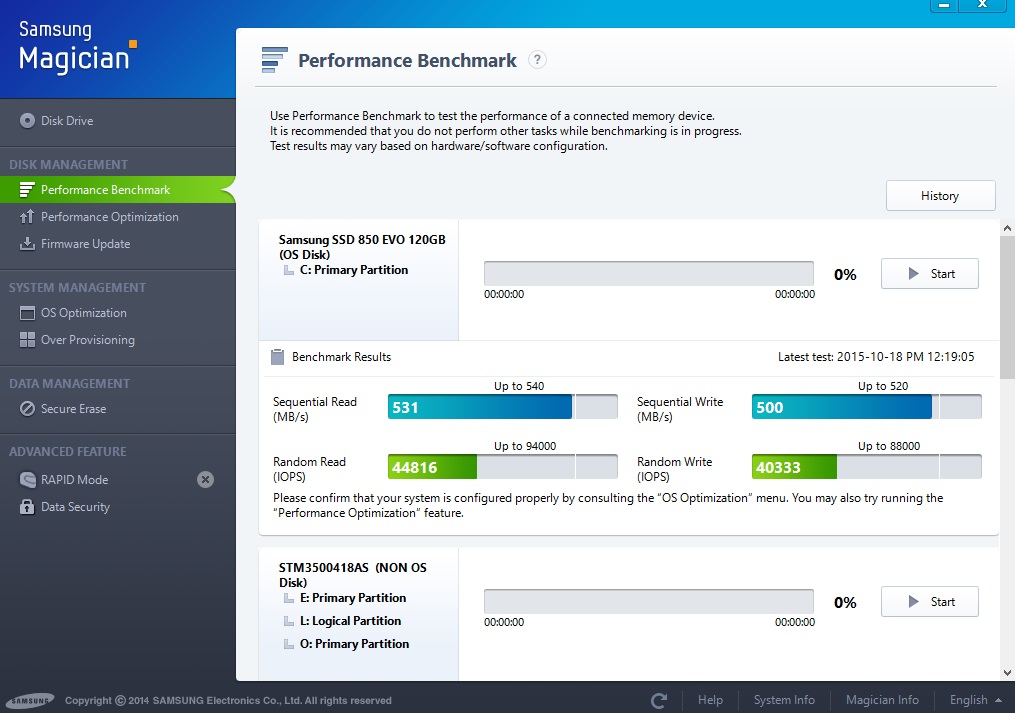Select Performance Benchmark menu item
The width and height of the screenshot is (1015, 713).
(x=105, y=190)
